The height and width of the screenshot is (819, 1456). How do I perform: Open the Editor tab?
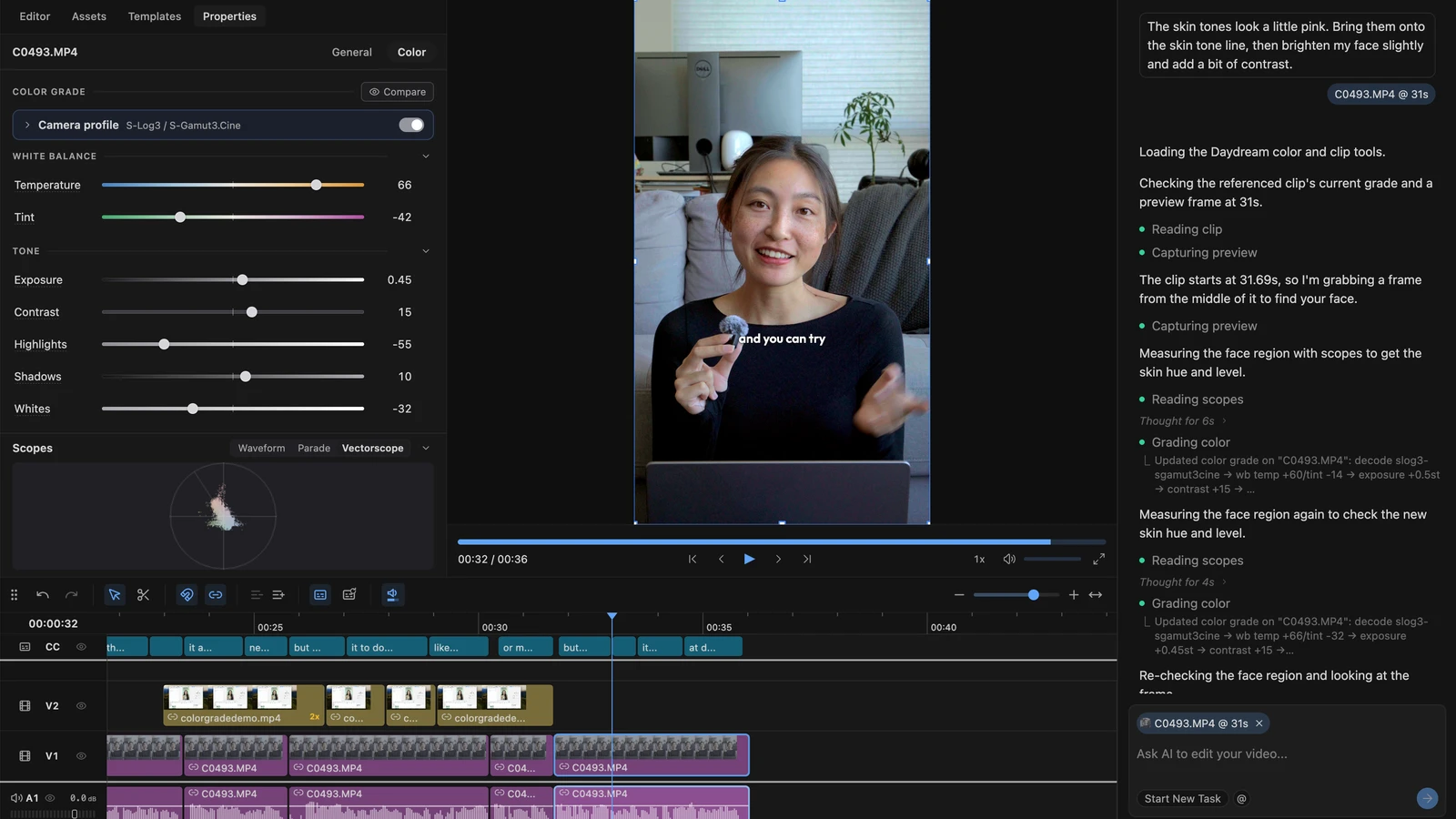click(35, 16)
